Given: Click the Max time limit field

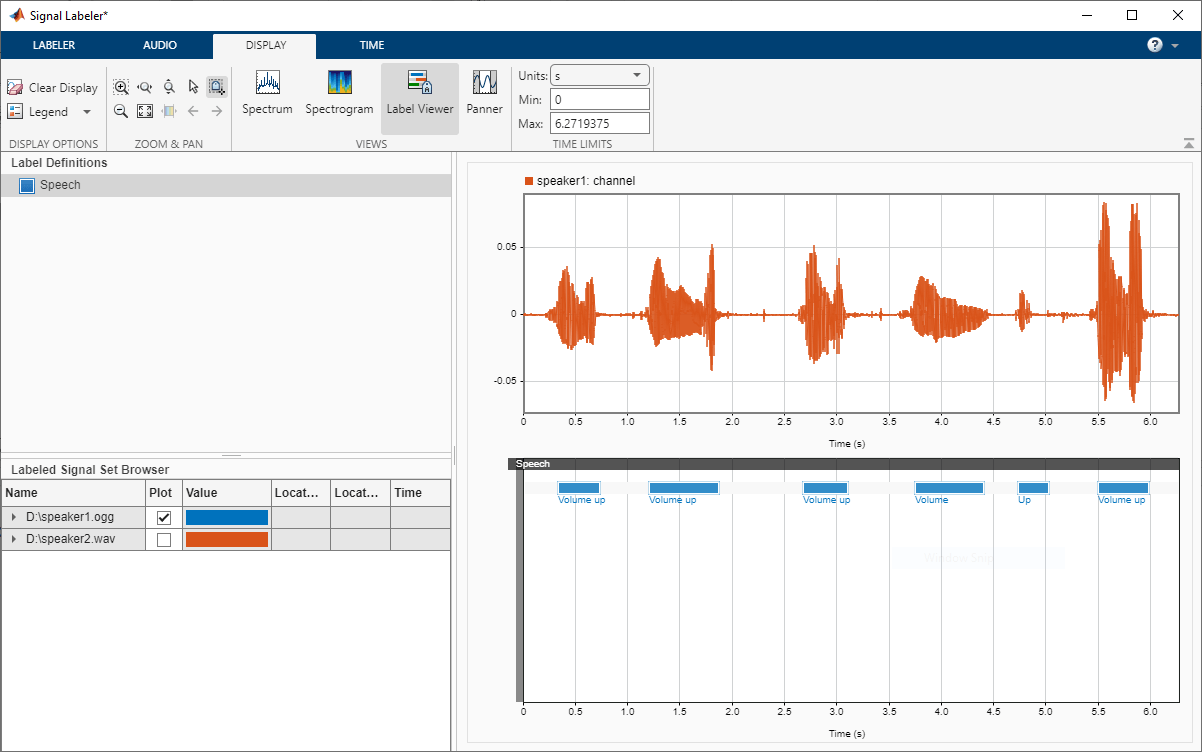Looking at the screenshot, I should [600, 123].
